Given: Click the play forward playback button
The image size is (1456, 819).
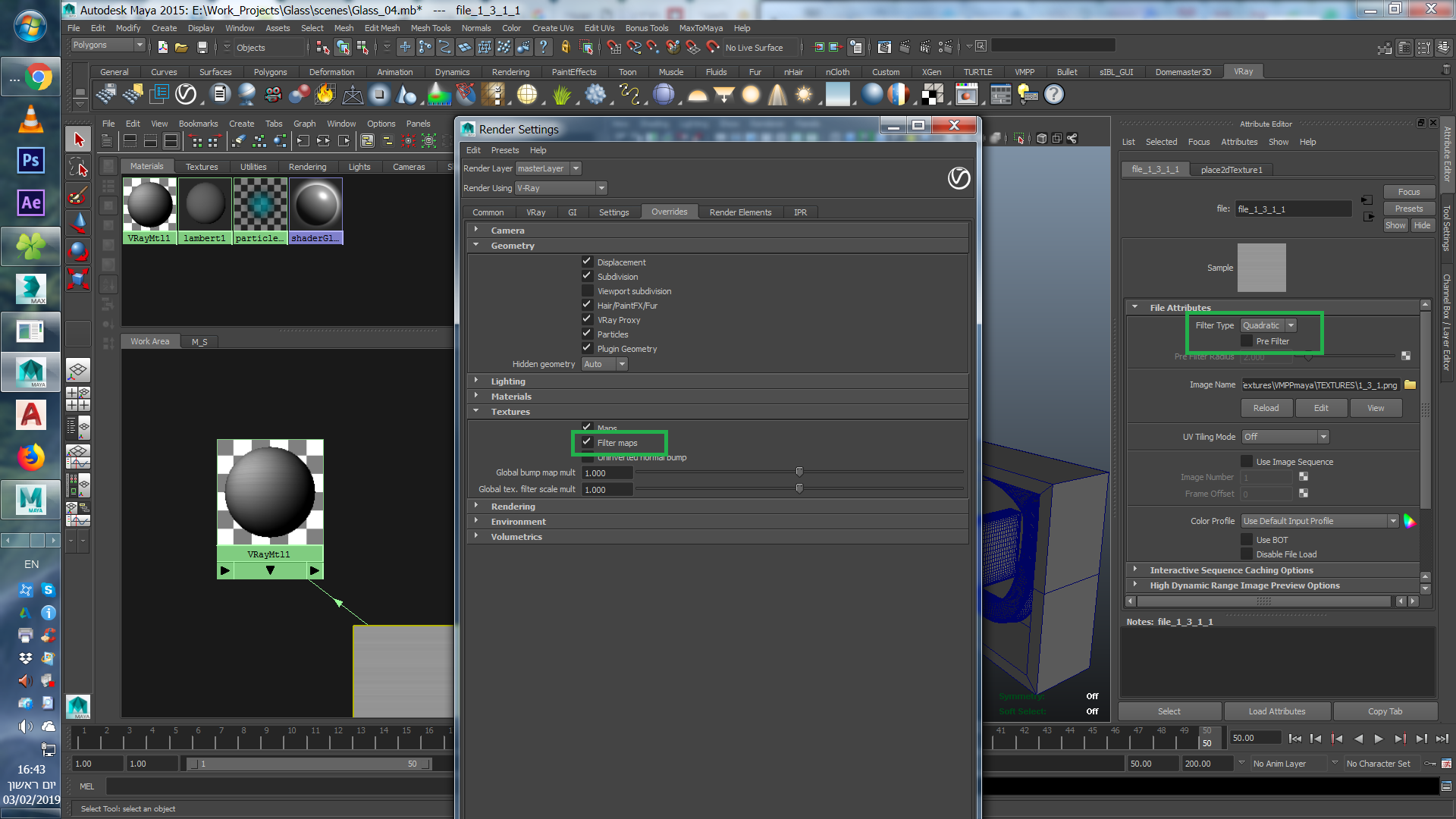Looking at the screenshot, I should click(1379, 739).
